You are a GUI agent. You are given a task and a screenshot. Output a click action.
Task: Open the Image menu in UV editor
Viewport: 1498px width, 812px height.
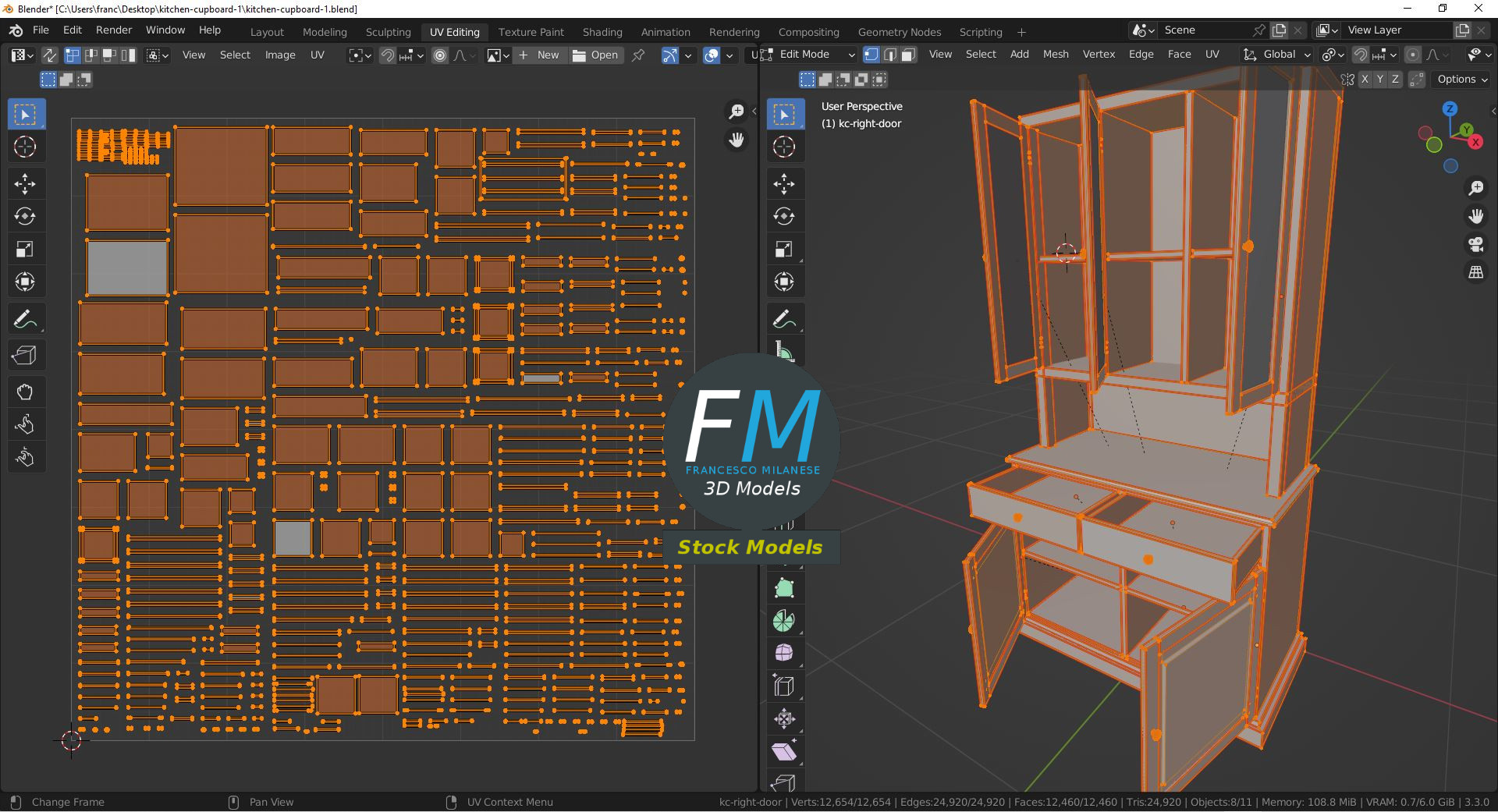[x=280, y=55]
